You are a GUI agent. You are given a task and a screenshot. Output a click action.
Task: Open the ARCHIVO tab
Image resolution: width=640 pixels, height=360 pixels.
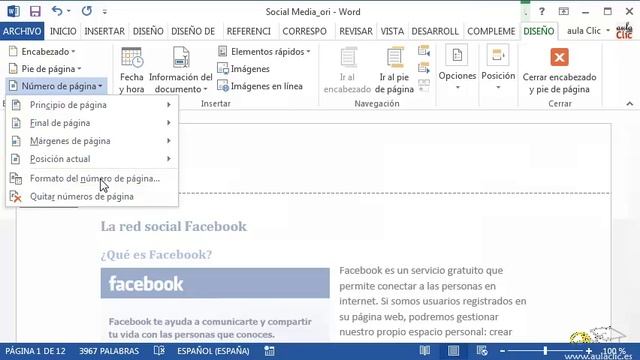pos(22,31)
